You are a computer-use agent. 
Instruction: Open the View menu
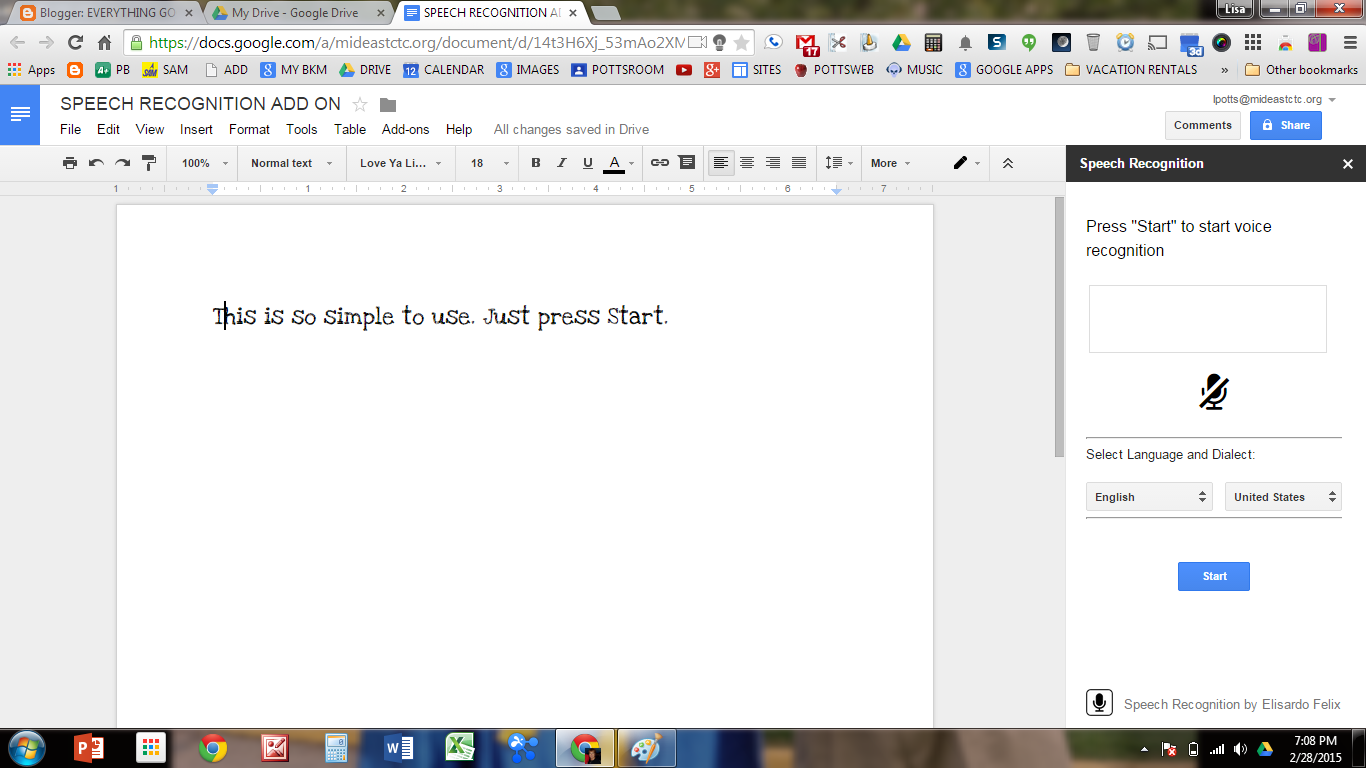pyautogui.click(x=150, y=129)
